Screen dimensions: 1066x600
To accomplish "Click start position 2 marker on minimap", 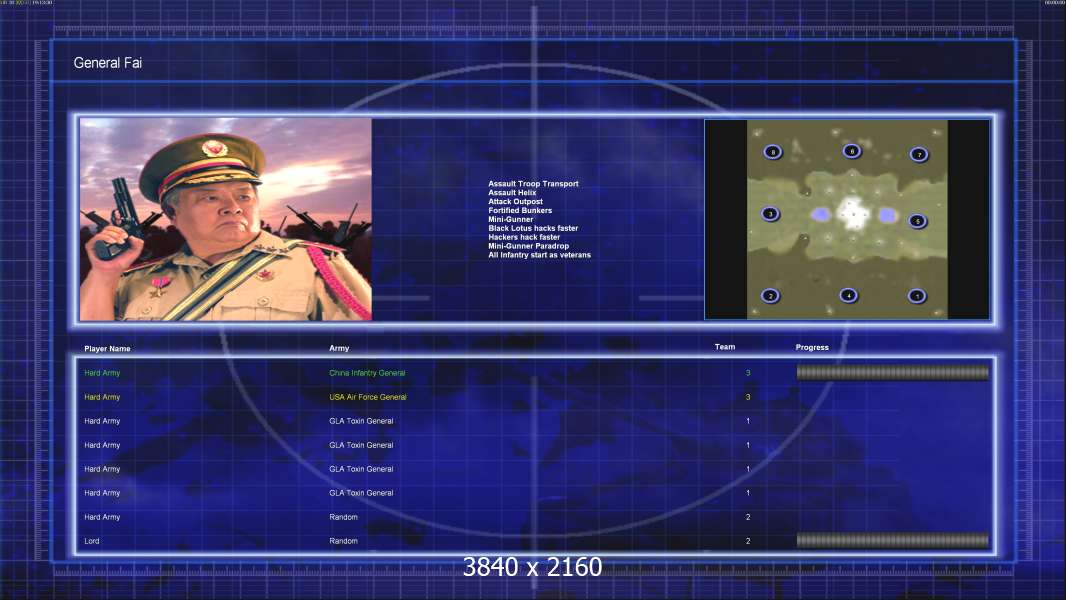I will click(770, 296).
